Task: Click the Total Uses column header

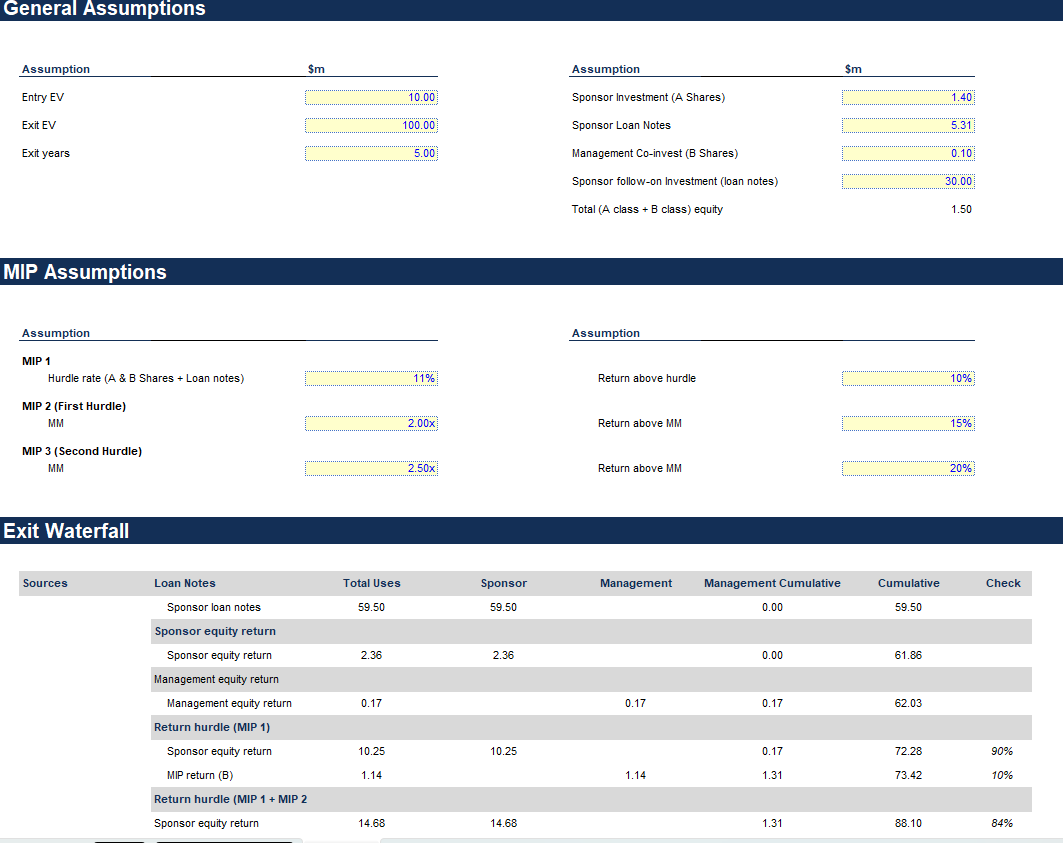Action: [372, 583]
